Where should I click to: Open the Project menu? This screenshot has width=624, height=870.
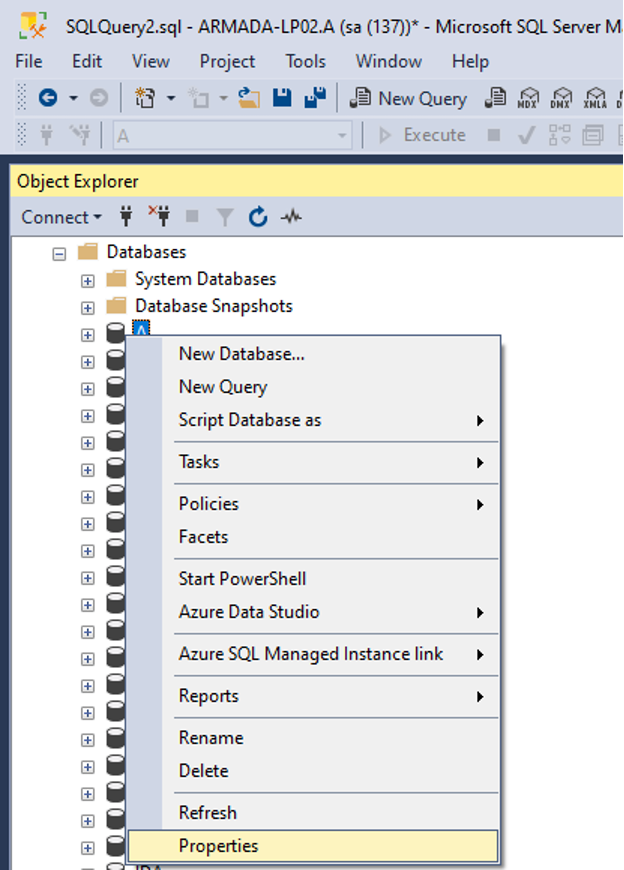tap(227, 61)
